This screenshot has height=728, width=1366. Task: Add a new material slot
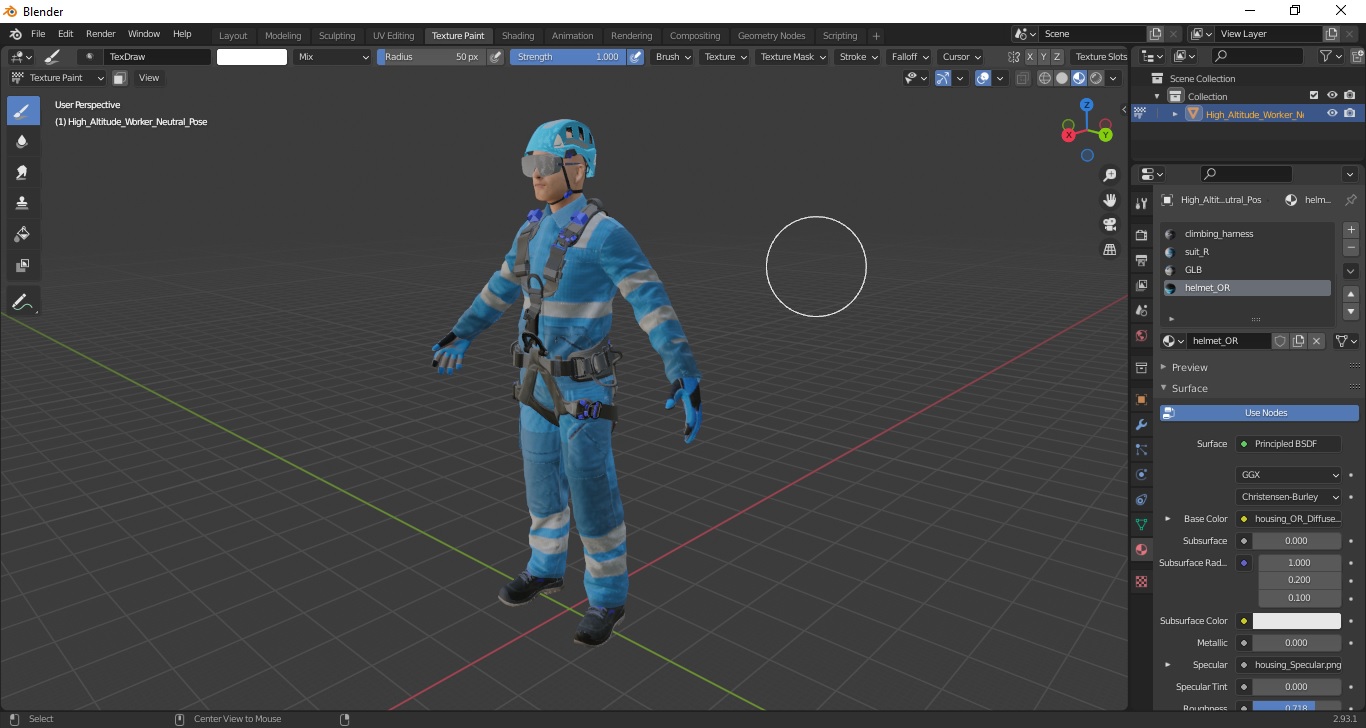pyautogui.click(x=1351, y=230)
